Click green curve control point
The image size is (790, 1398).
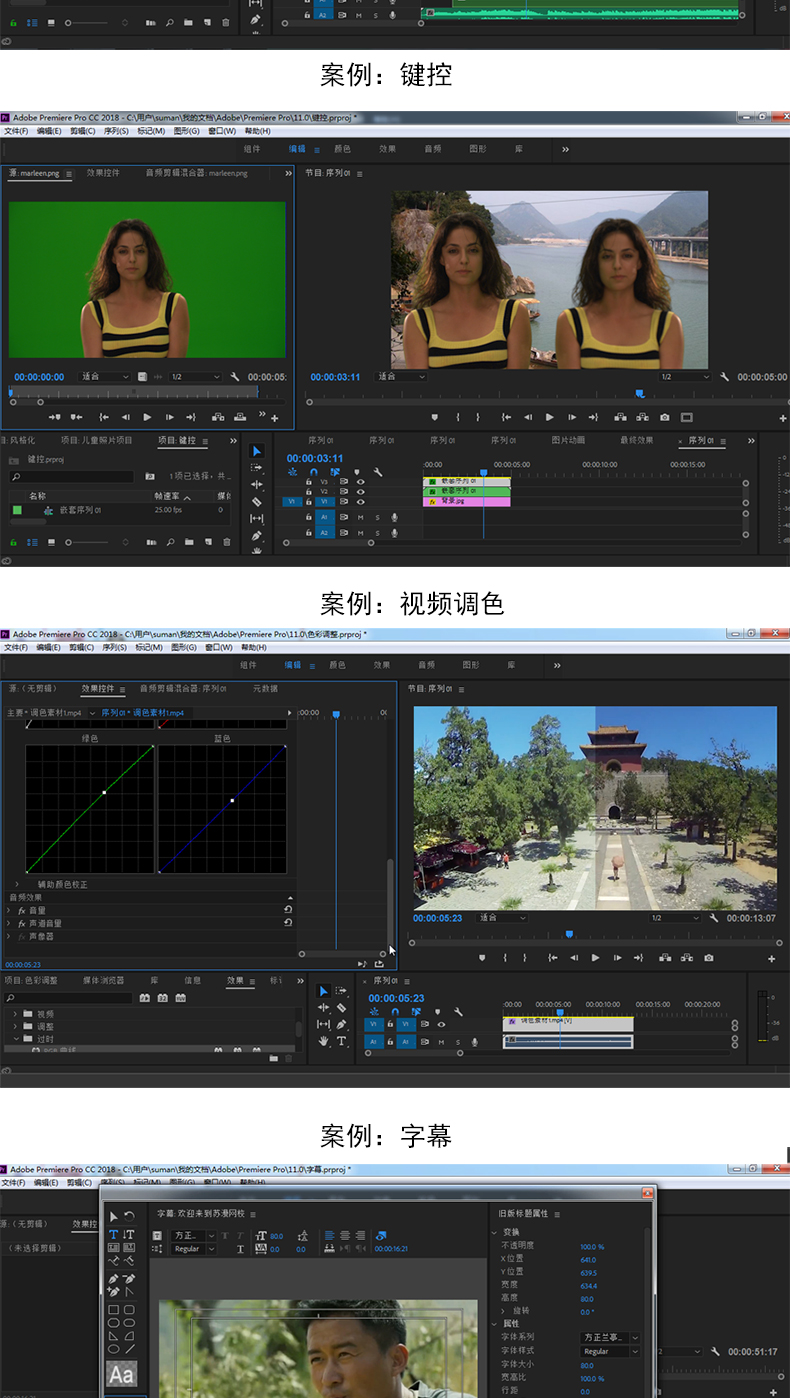(104, 793)
